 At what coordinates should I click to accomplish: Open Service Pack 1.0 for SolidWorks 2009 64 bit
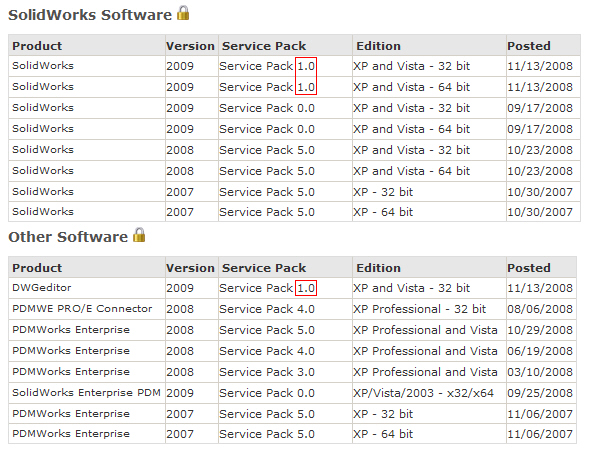(267, 87)
